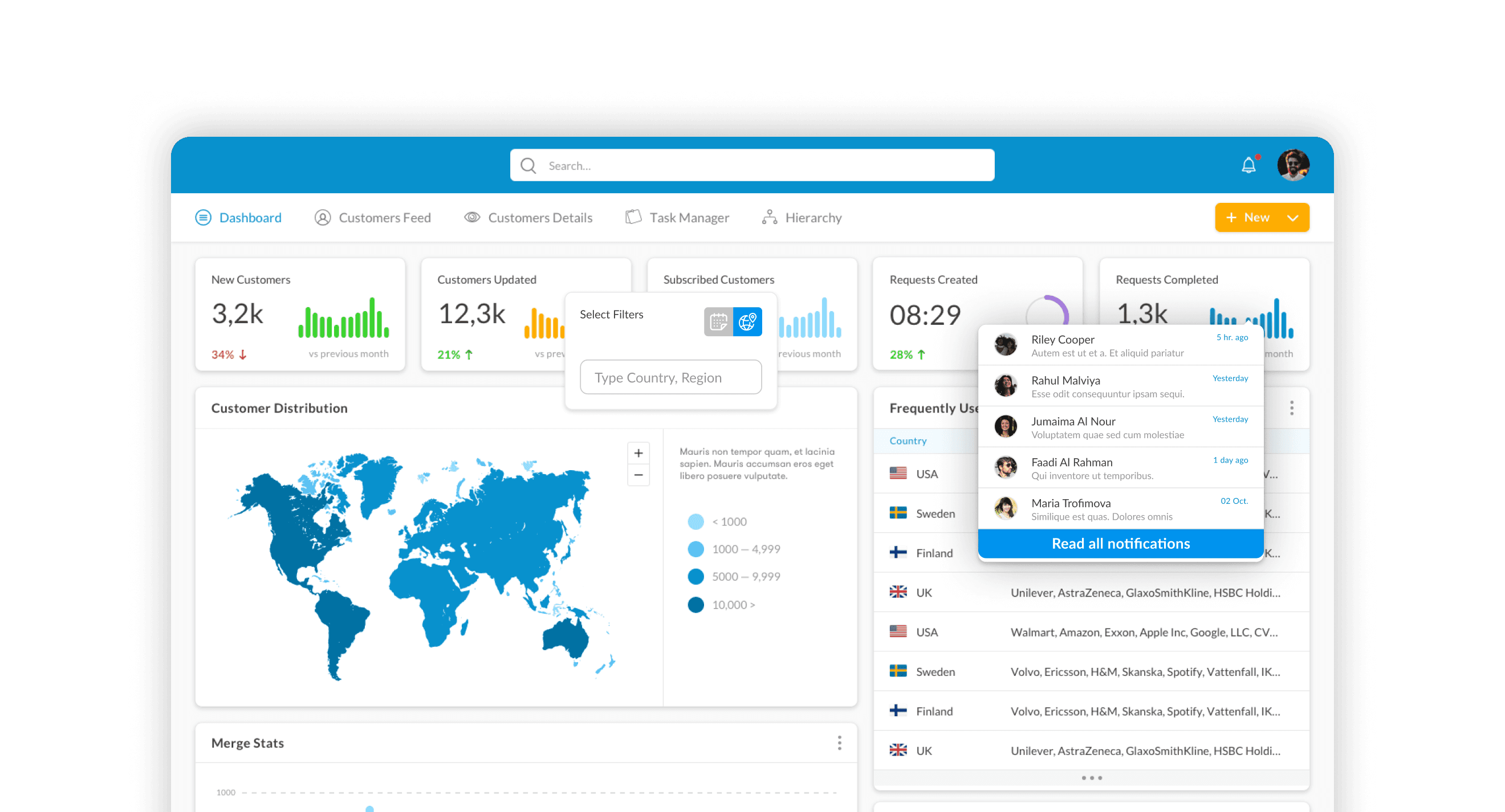Open Merge Stats three-dot menu
This screenshot has width=1505, height=812.
click(839, 743)
